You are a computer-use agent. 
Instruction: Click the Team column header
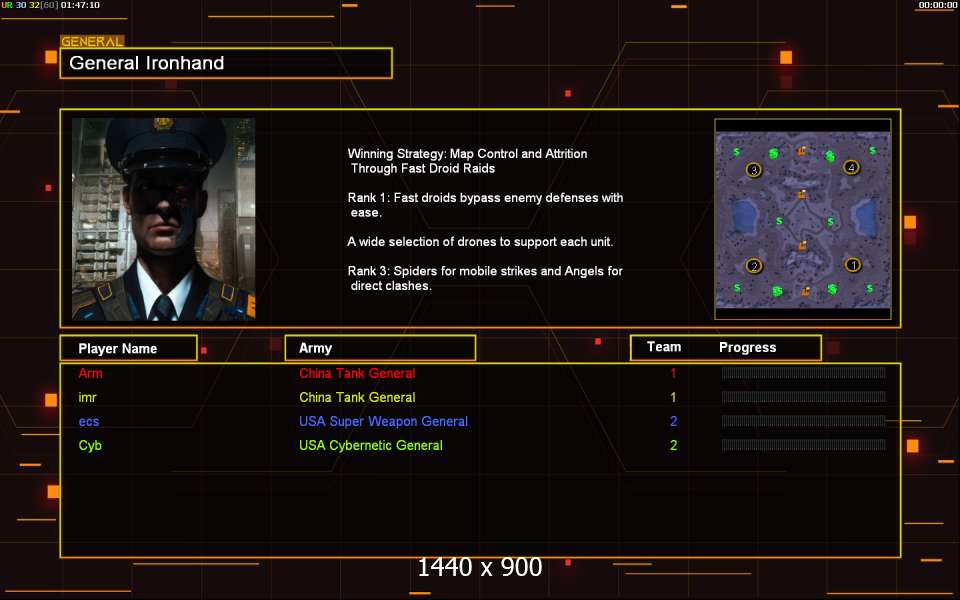(x=664, y=347)
